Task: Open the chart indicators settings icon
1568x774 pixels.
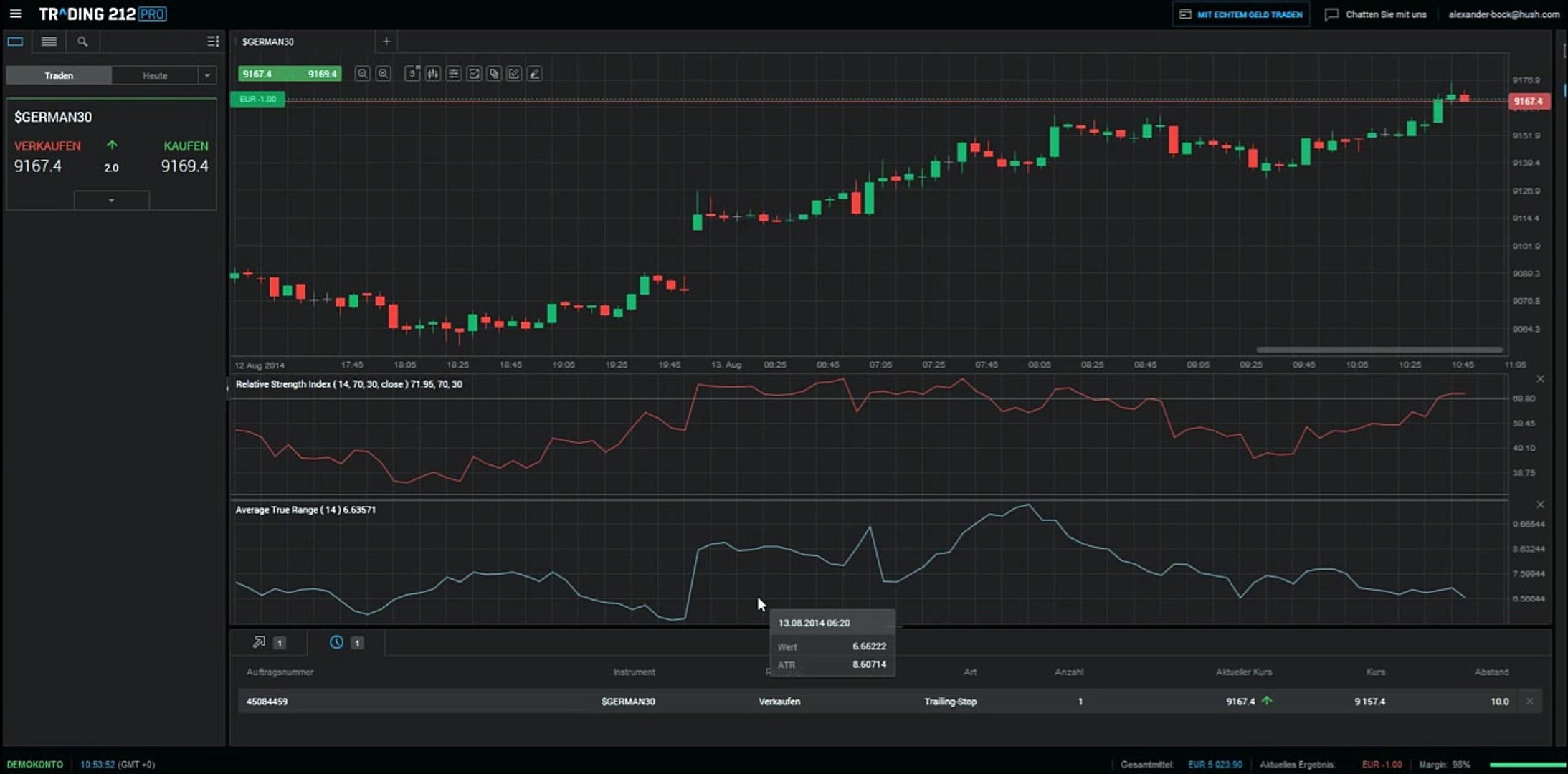Action: 453,74
